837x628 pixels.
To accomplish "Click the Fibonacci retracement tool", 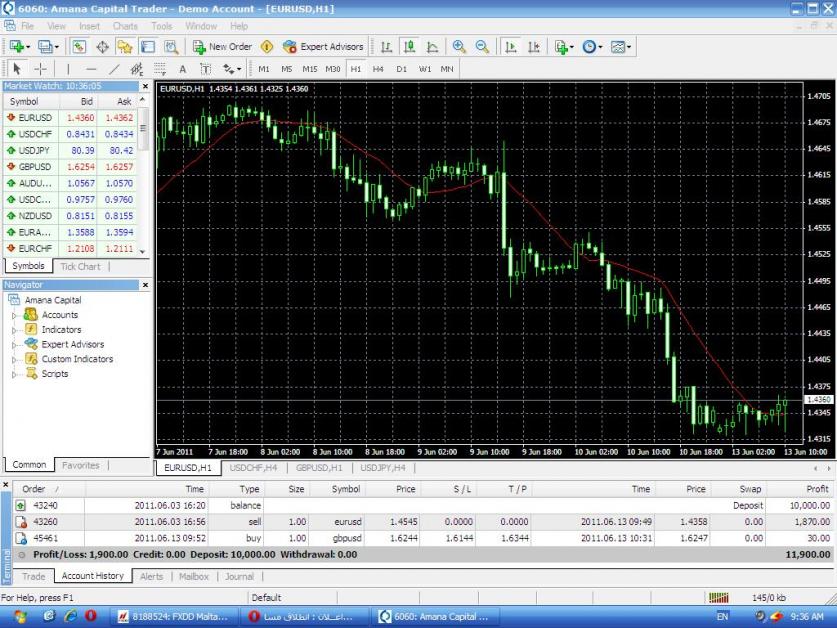I will [x=160, y=69].
